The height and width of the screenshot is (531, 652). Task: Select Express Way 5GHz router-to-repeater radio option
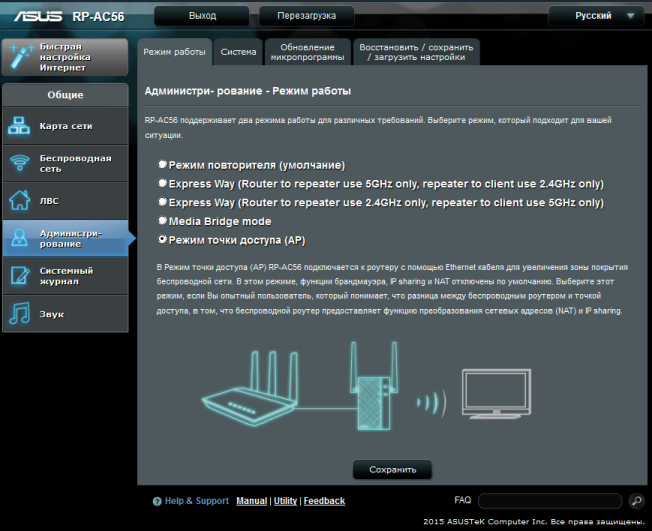[162, 183]
